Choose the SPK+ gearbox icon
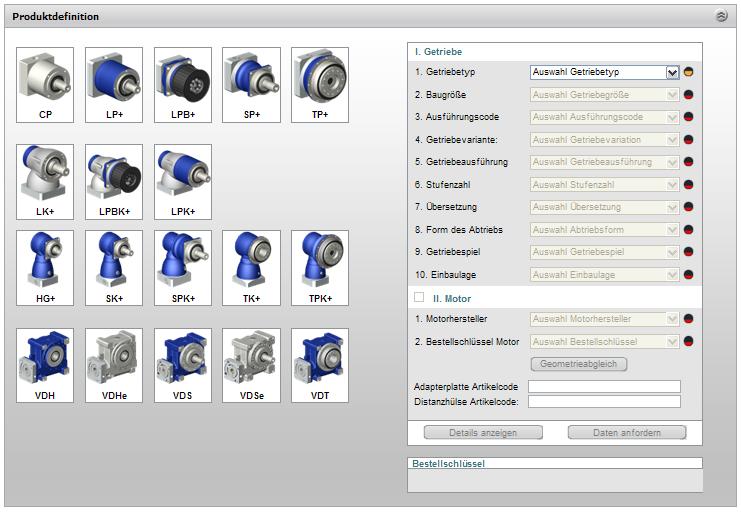The width and height of the screenshot is (741, 513). tap(183, 268)
